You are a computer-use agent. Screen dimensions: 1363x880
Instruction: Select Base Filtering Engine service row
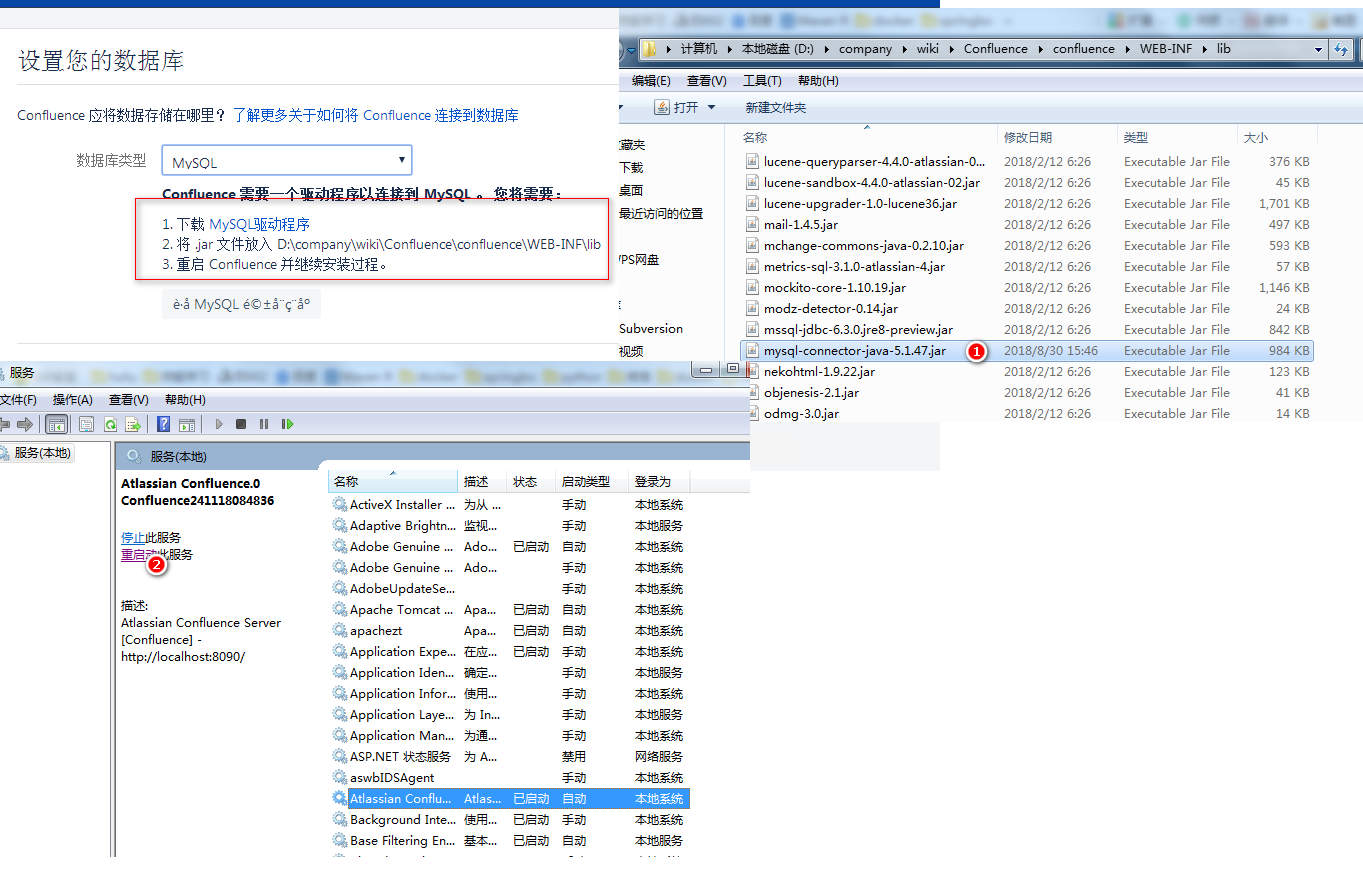[510, 841]
